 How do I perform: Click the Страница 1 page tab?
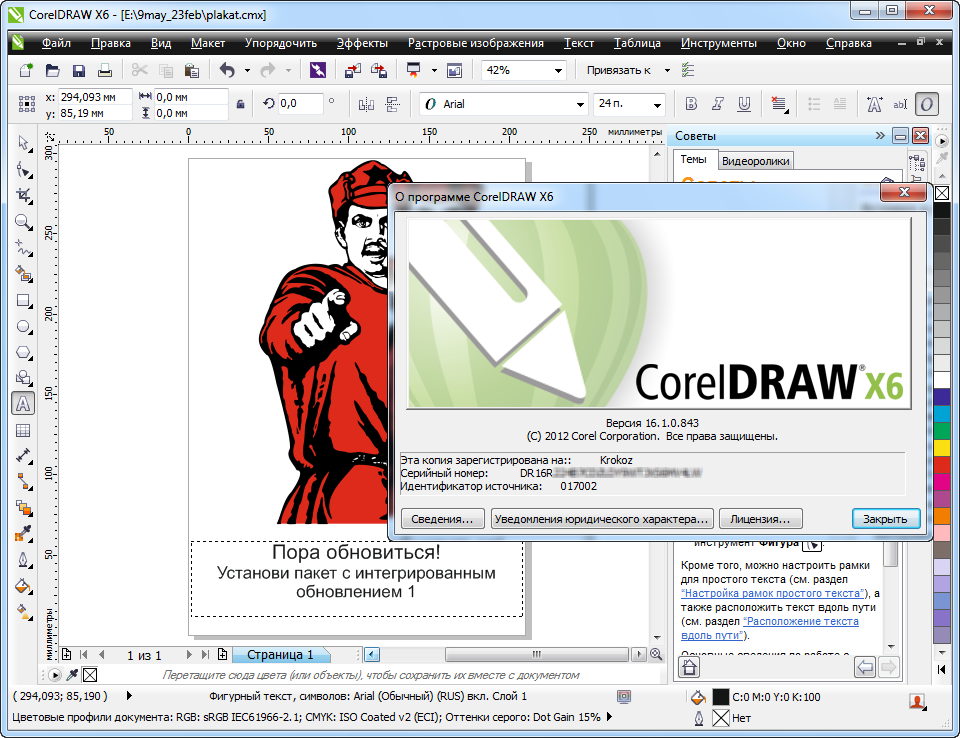click(x=280, y=654)
